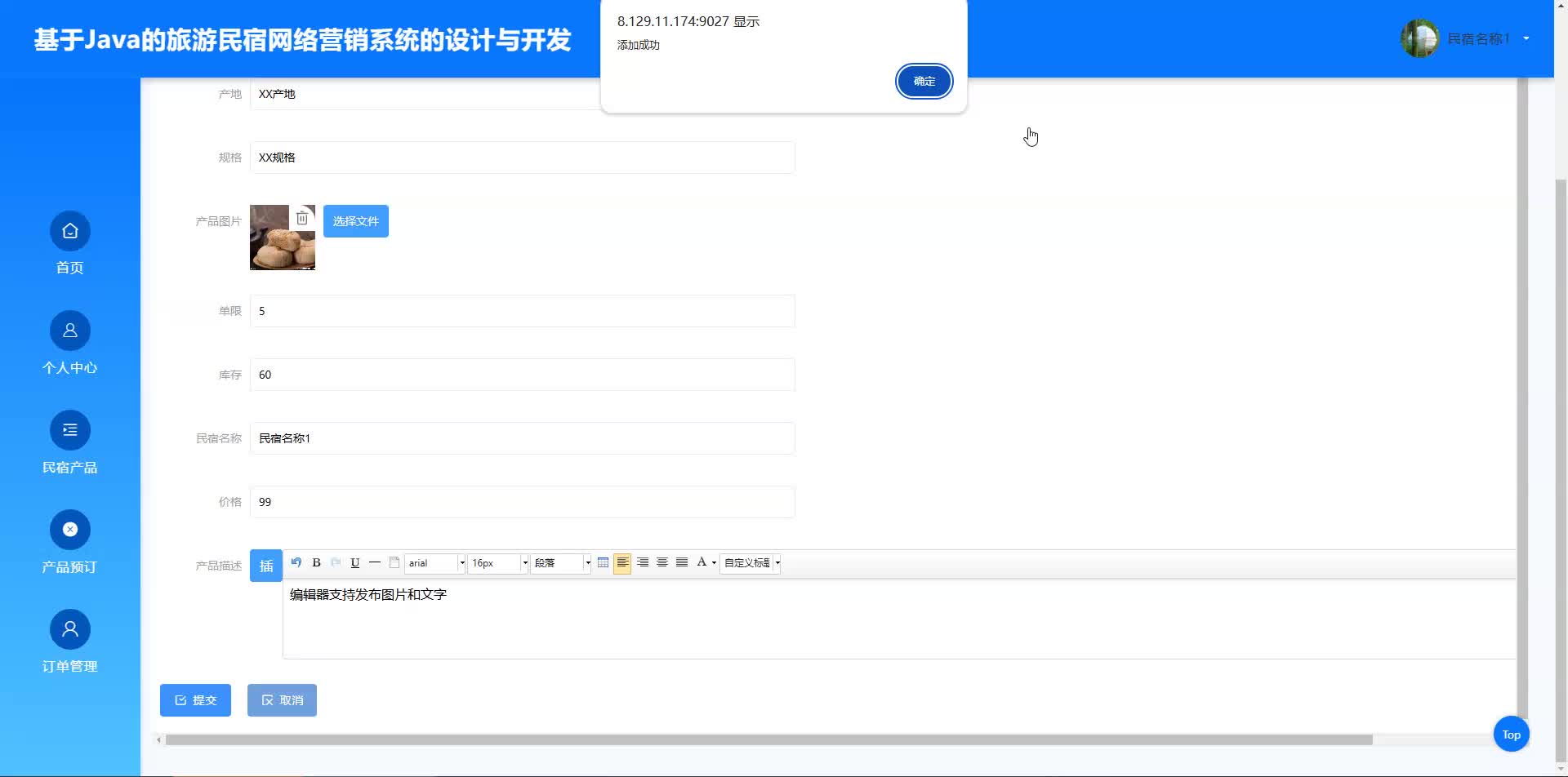The height and width of the screenshot is (777, 1568).
Task: Confirm the dialog by clicking 确定
Action: [924, 82]
